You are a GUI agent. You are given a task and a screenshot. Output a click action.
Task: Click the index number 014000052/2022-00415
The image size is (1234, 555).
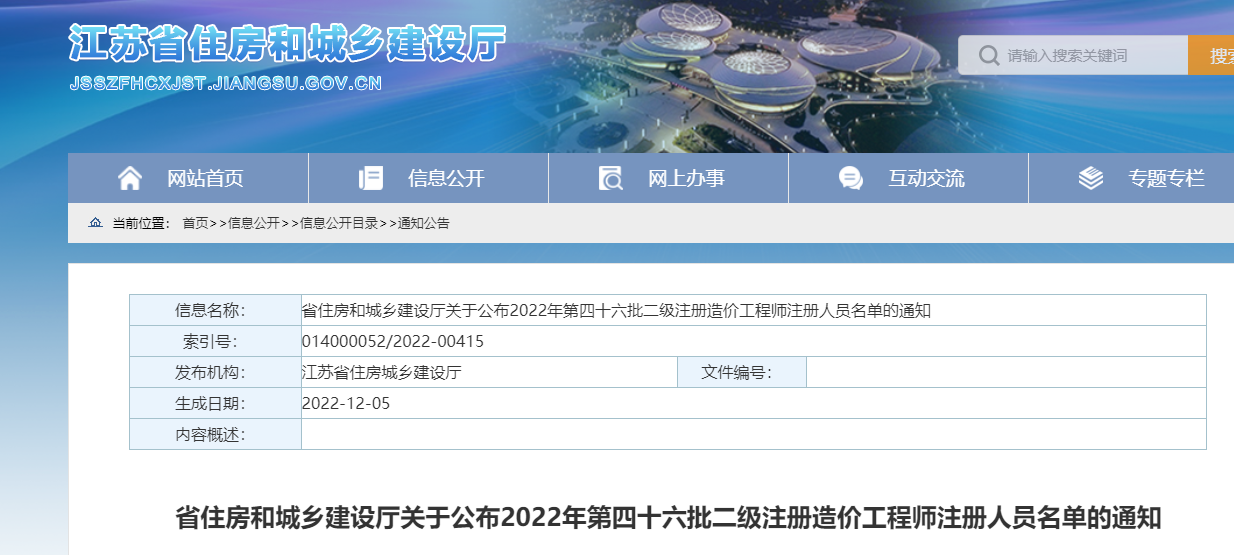(393, 341)
